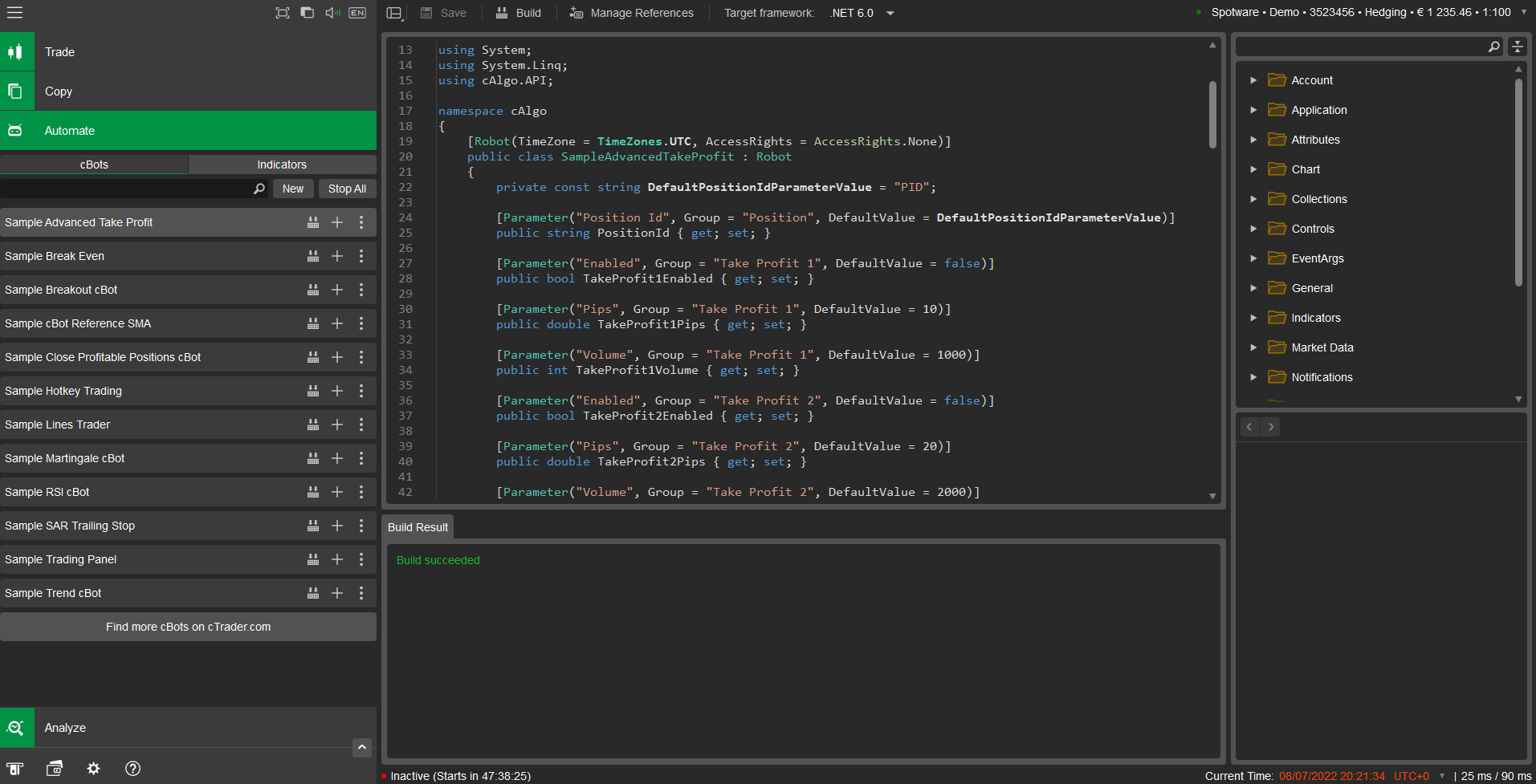Screen dimensions: 1536x784
Task: Open the Target framework dropdown
Action: (x=862, y=13)
